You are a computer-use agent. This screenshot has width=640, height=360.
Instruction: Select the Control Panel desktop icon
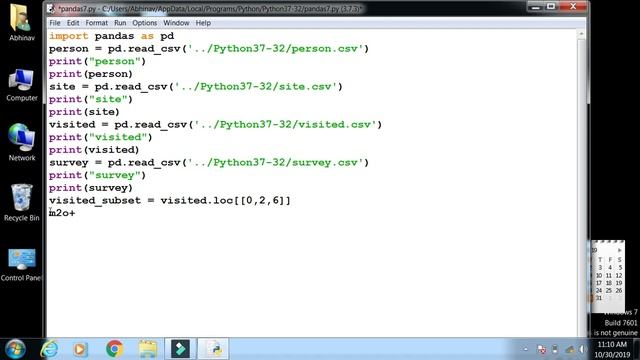click(22, 264)
